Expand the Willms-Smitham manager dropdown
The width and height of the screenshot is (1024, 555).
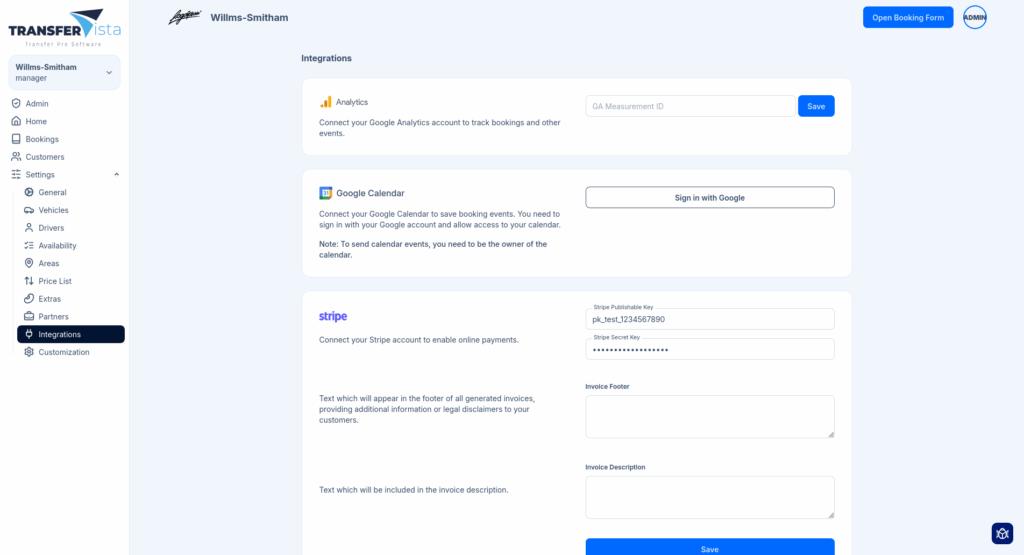coord(109,72)
